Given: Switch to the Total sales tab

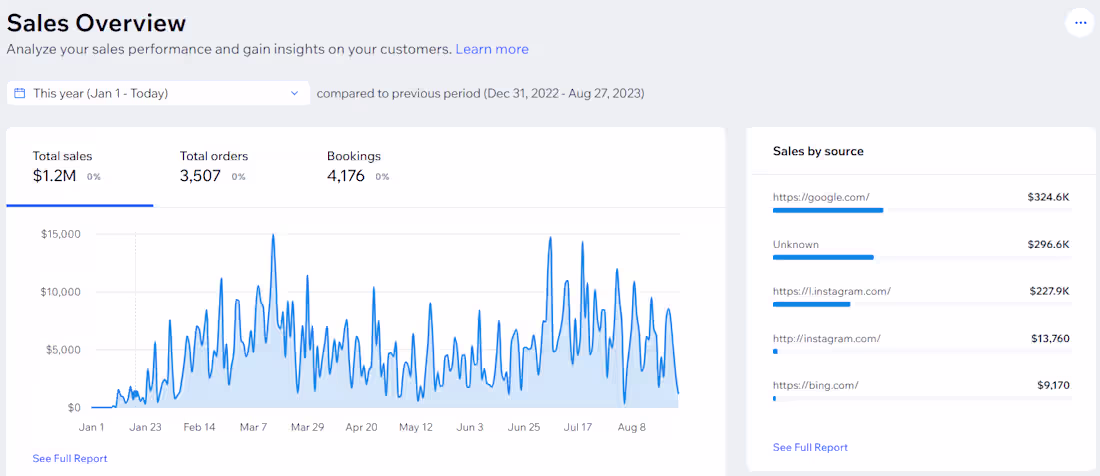Looking at the screenshot, I should [80, 168].
